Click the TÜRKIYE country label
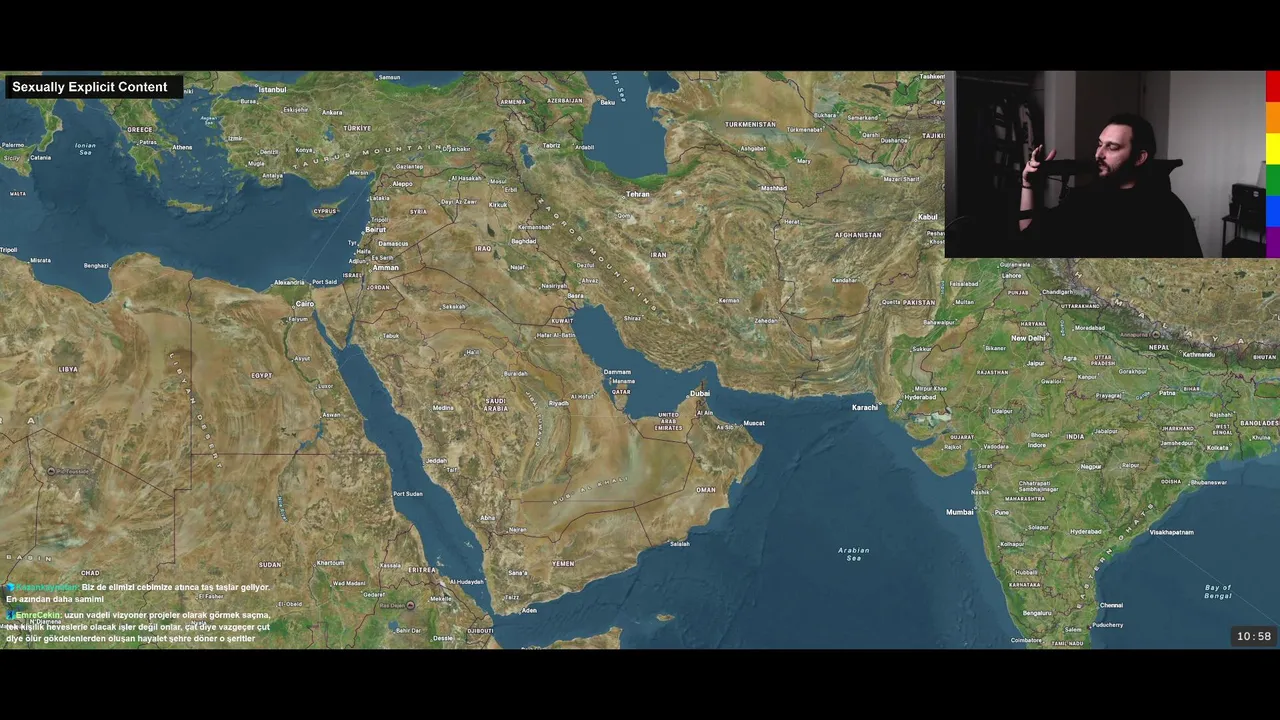 [357, 128]
